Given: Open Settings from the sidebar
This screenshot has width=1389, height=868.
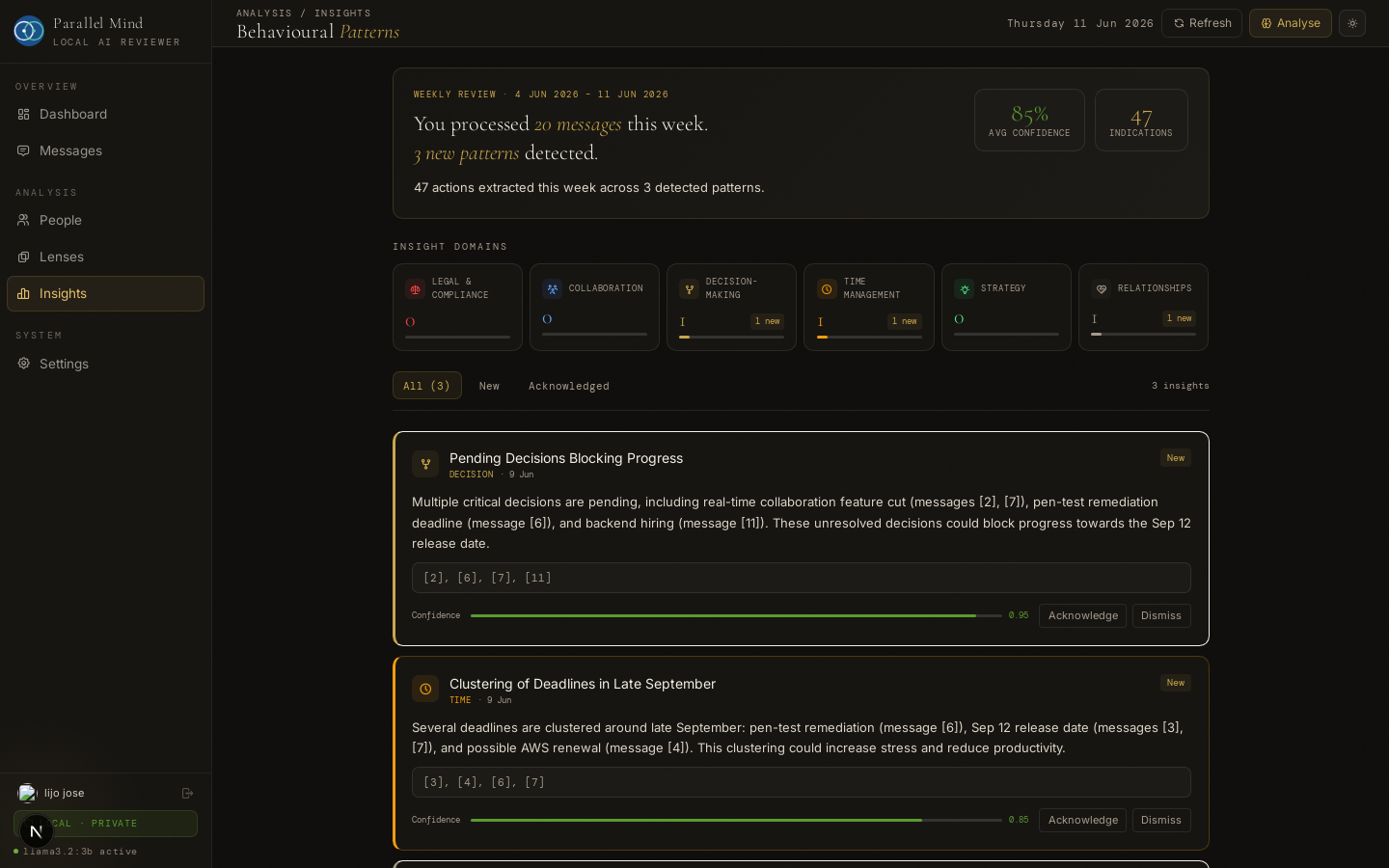Looking at the screenshot, I should 105,364.
